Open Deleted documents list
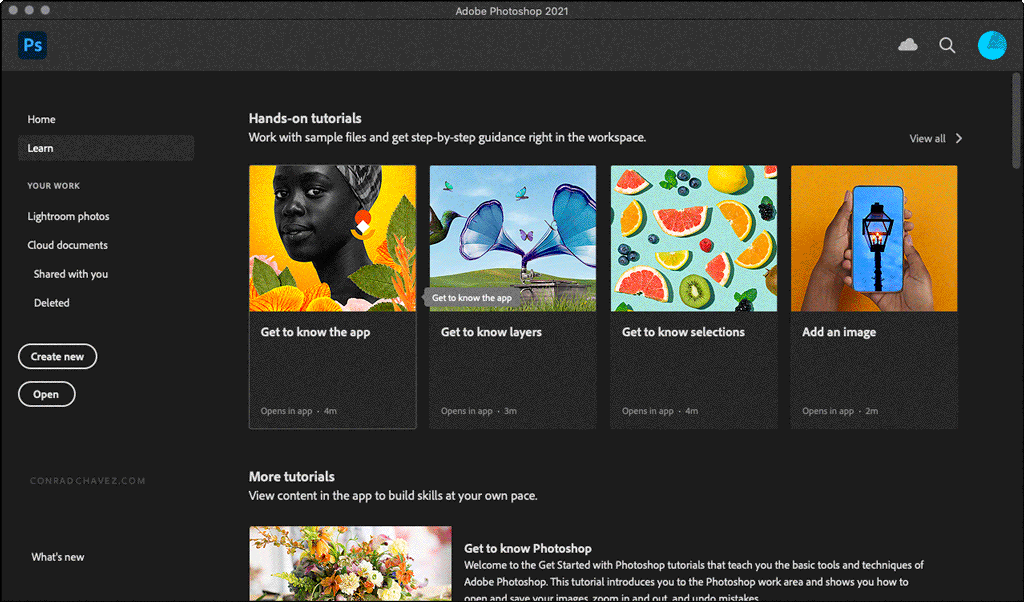This screenshot has height=602, width=1024. (52, 302)
